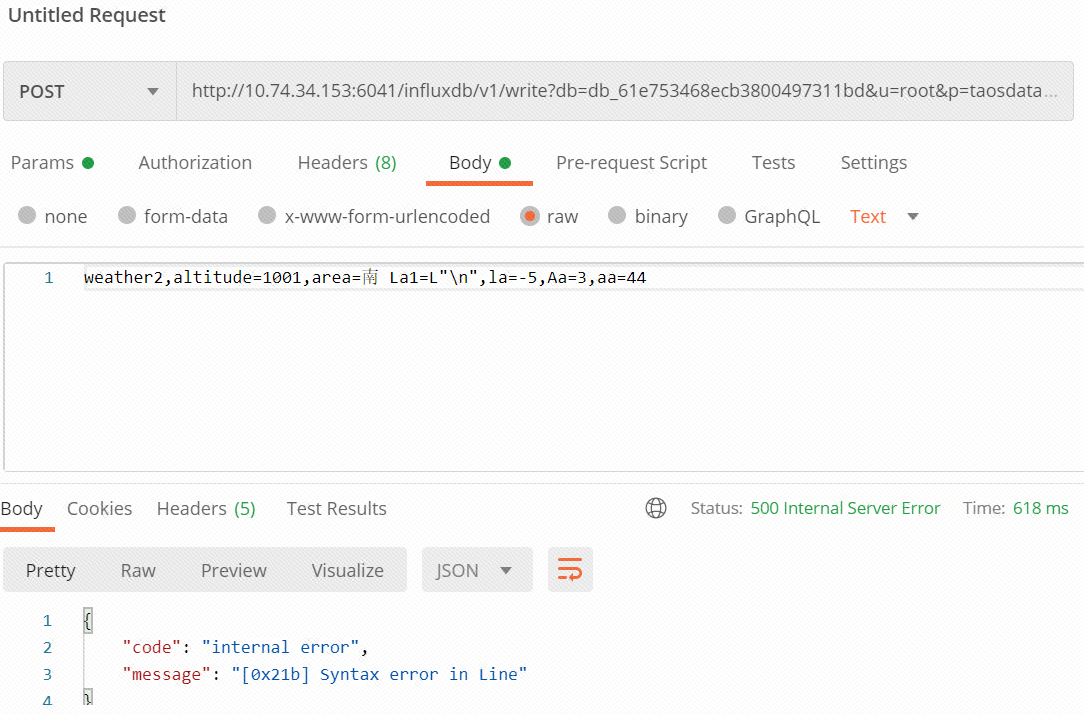This screenshot has width=1084, height=715.
Task: Switch to the Pre-request Script tab
Action: pos(631,162)
